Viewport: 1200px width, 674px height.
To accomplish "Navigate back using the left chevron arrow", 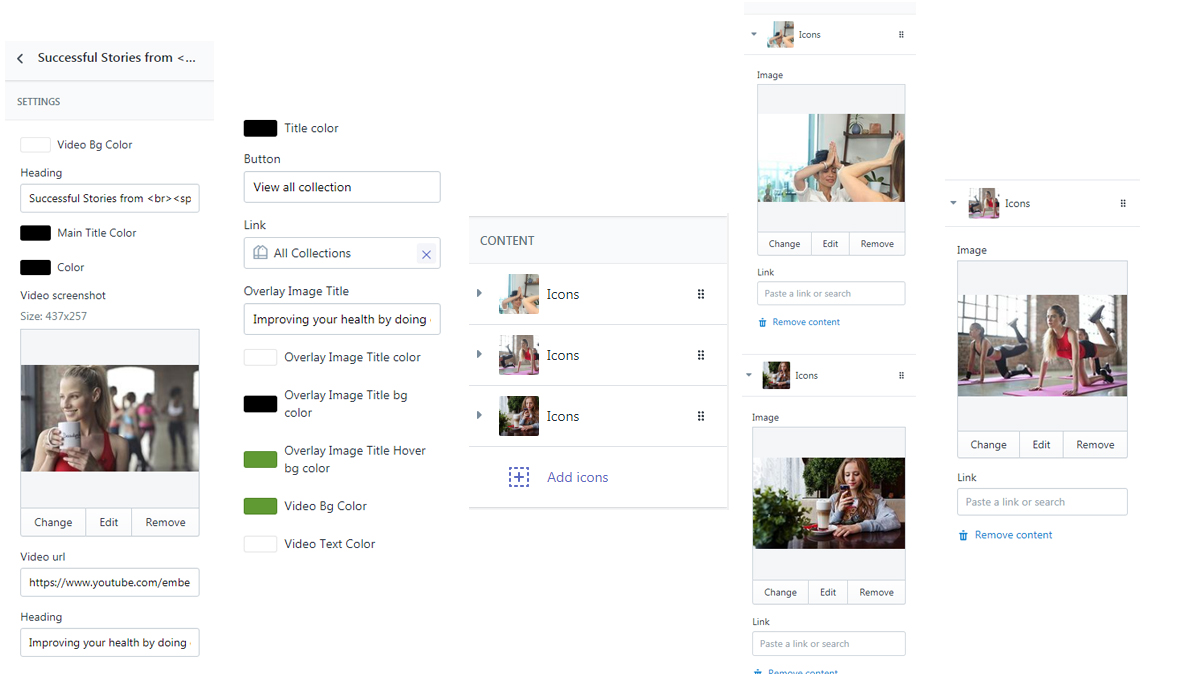I will 19,58.
